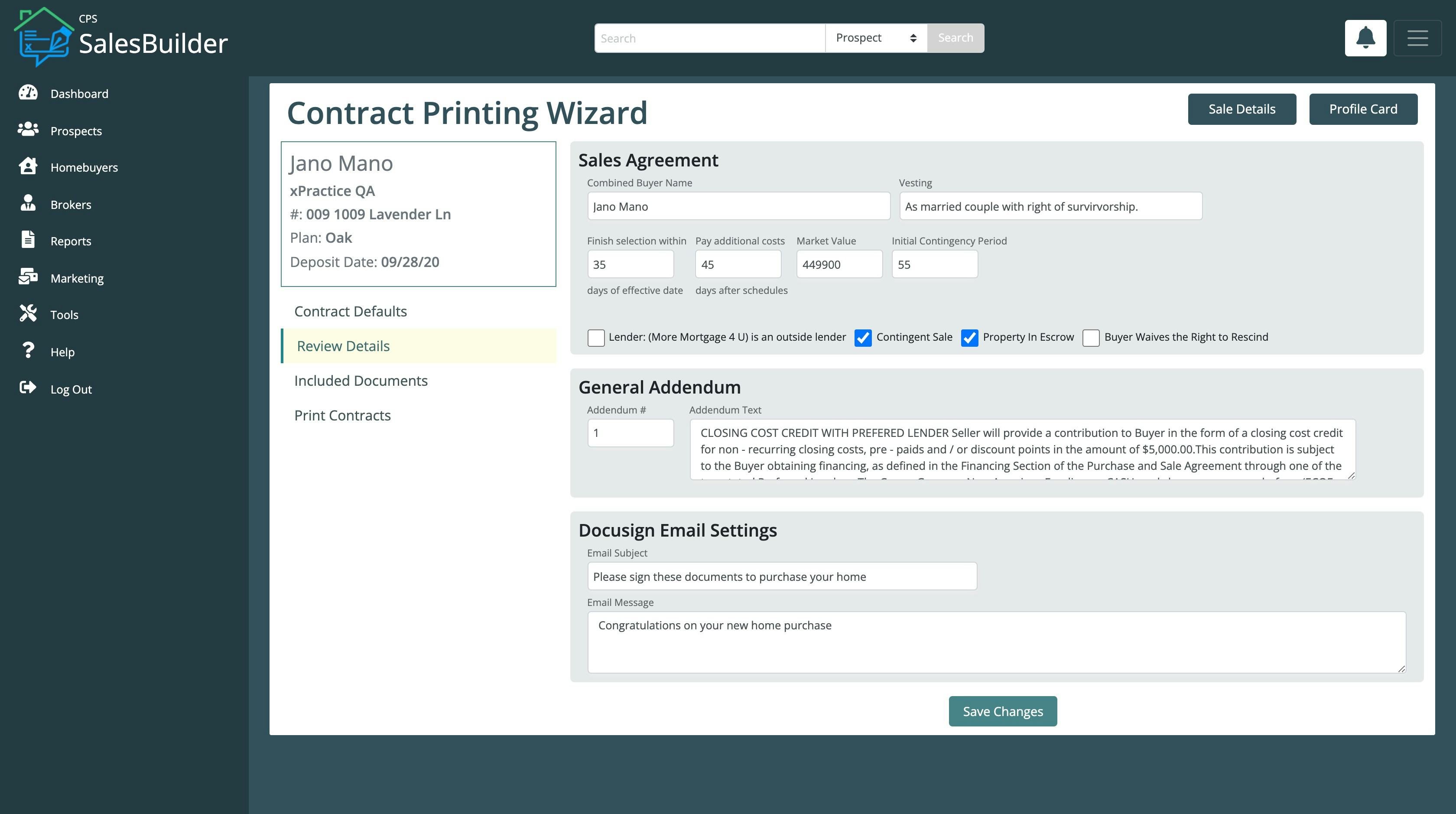1456x814 pixels.
Task: Click the Brokers person icon
Action: (x=28, y=204)
